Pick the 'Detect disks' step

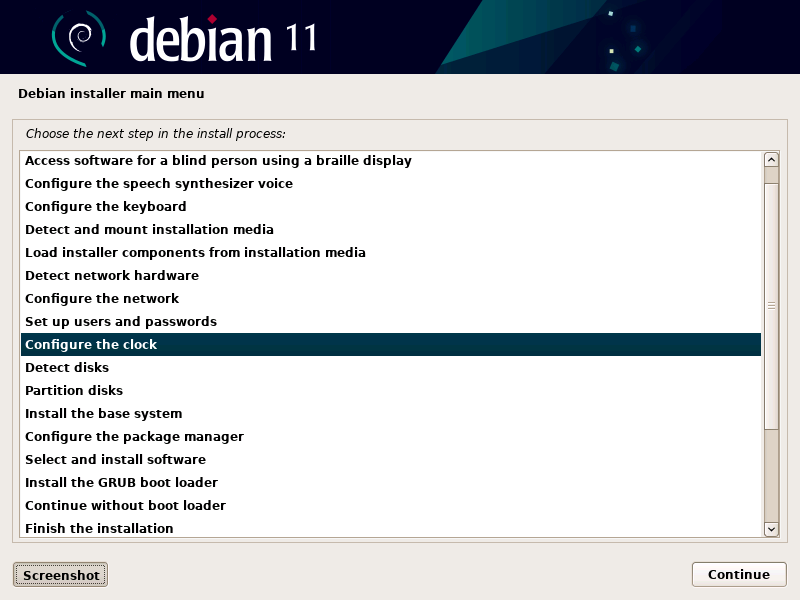391,367
